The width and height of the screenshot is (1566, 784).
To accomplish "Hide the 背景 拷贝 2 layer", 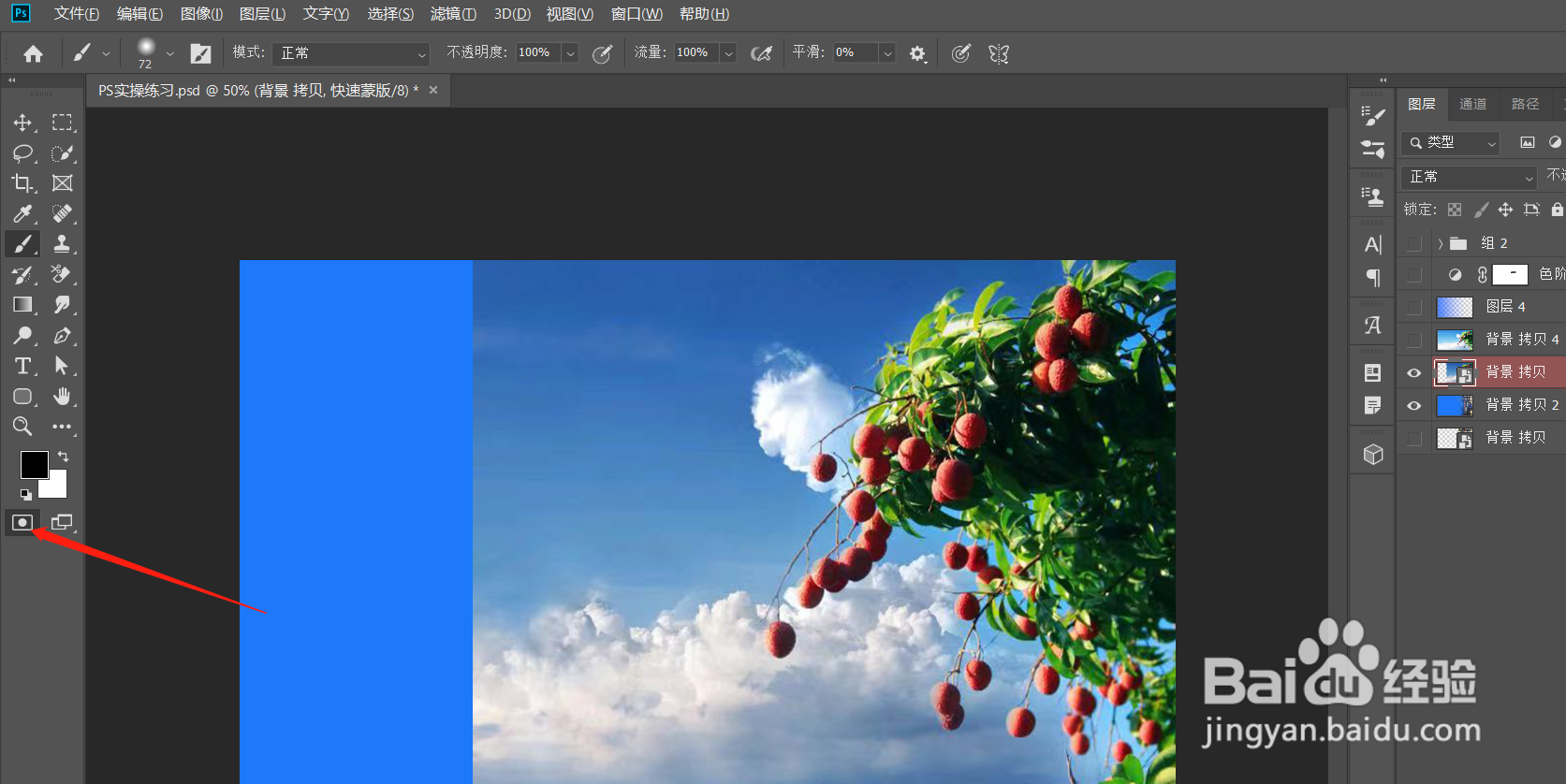I will [x=1414, y=405].
